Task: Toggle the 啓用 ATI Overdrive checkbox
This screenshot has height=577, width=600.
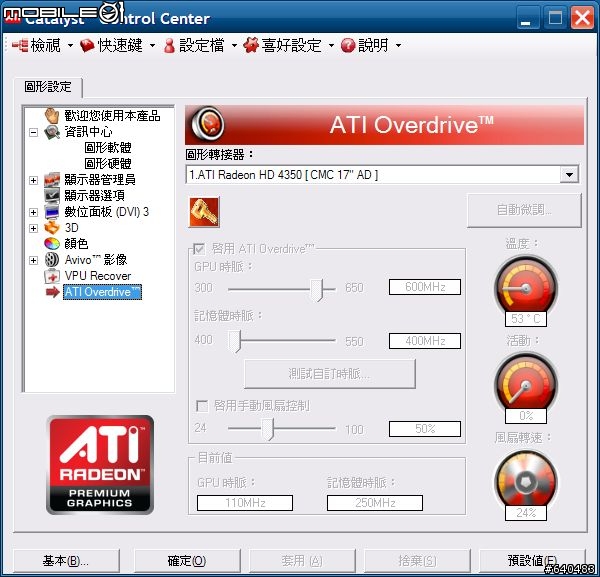Action: tap(199, 249)
